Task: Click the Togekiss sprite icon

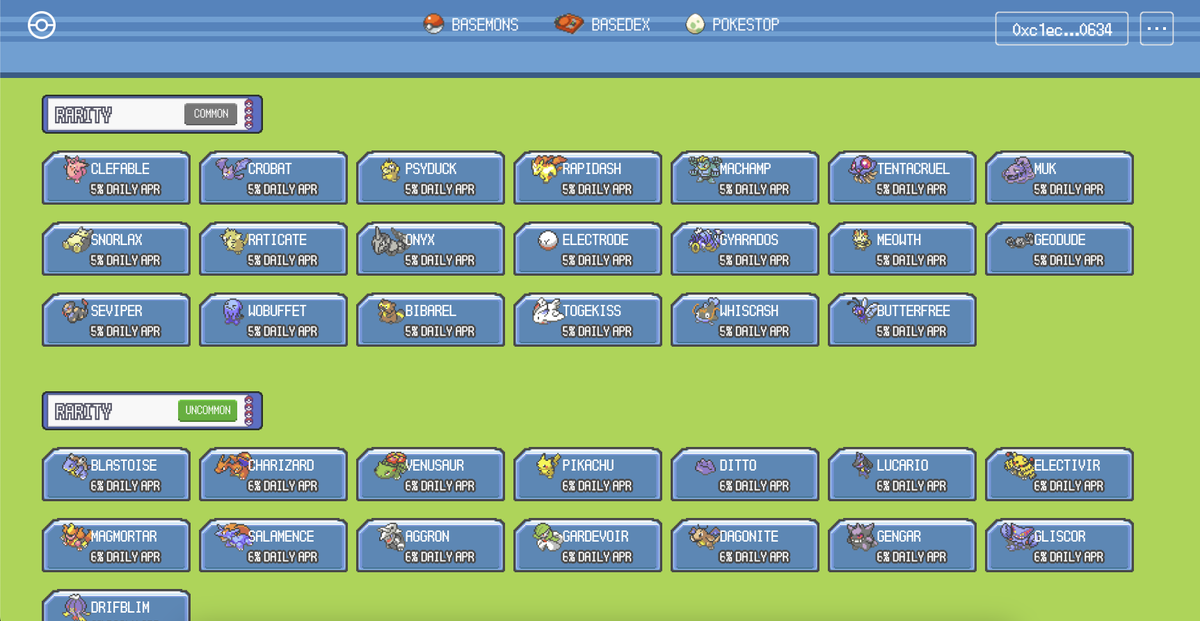Action: pos(547,311)
